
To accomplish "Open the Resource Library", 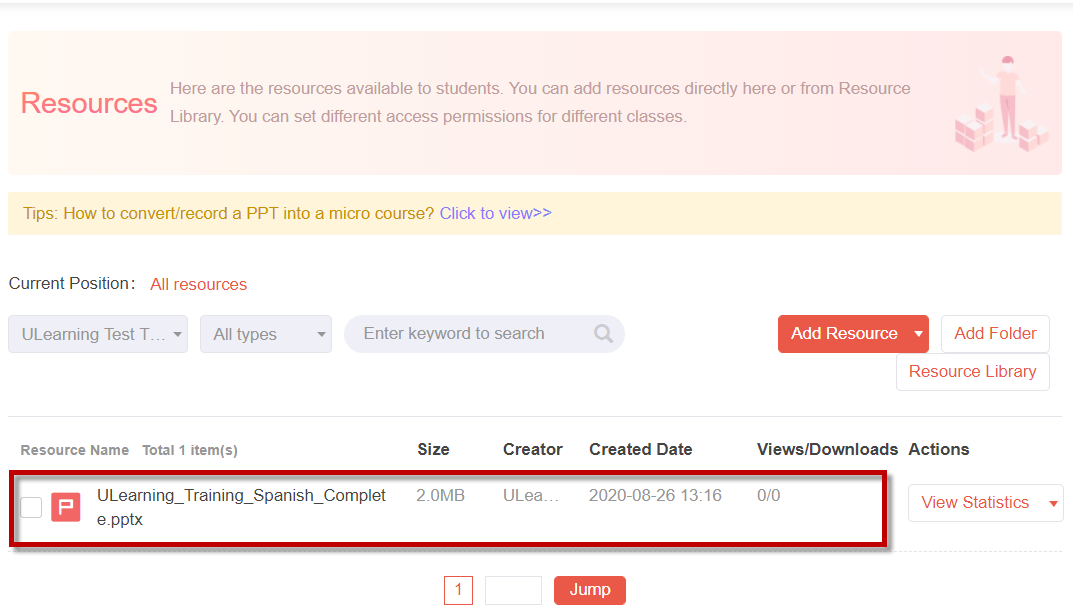I will pyautogui.click(x=972, y=372).
